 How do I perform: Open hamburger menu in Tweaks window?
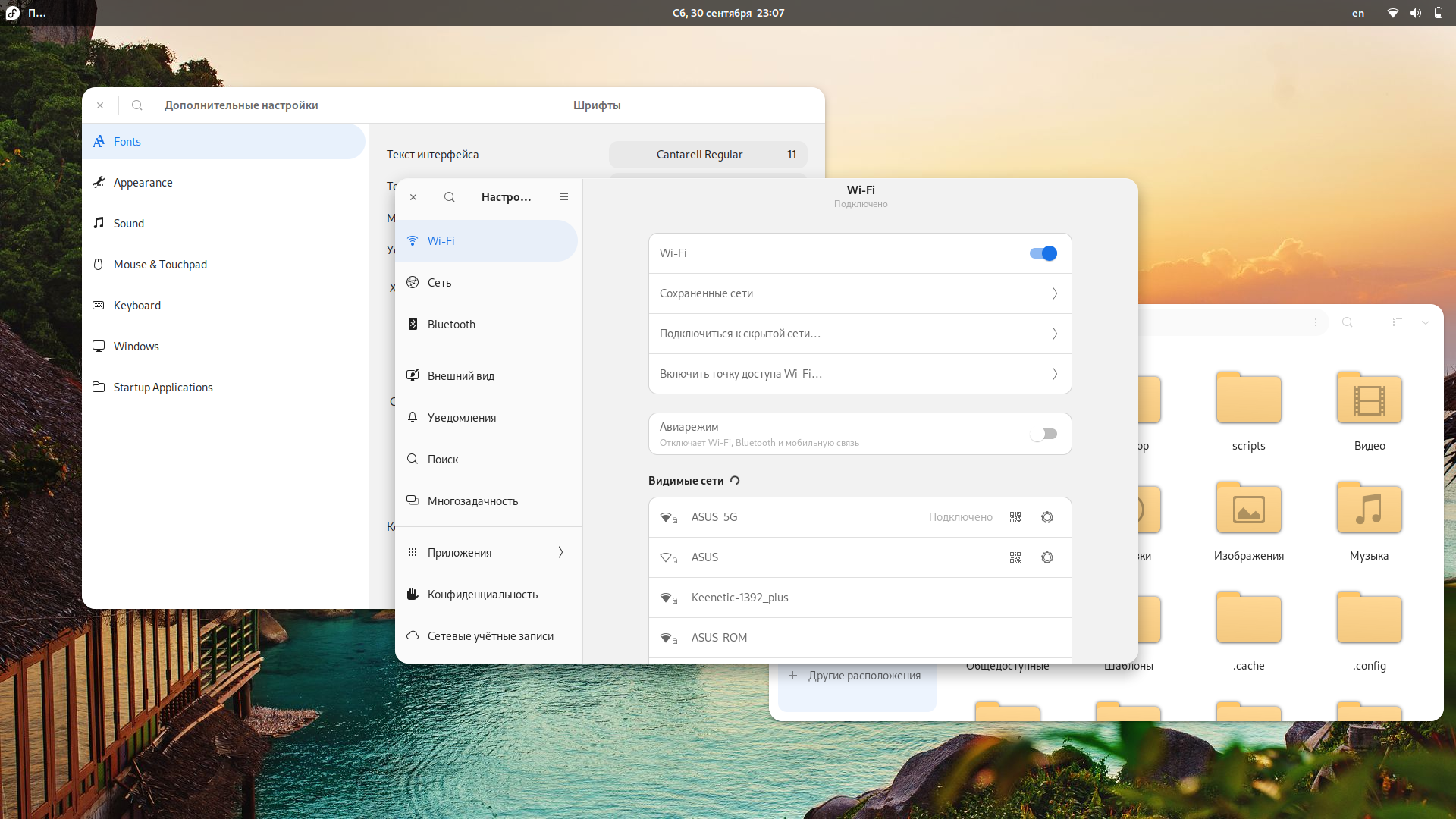pyautogui.click(x=350, y=105)
